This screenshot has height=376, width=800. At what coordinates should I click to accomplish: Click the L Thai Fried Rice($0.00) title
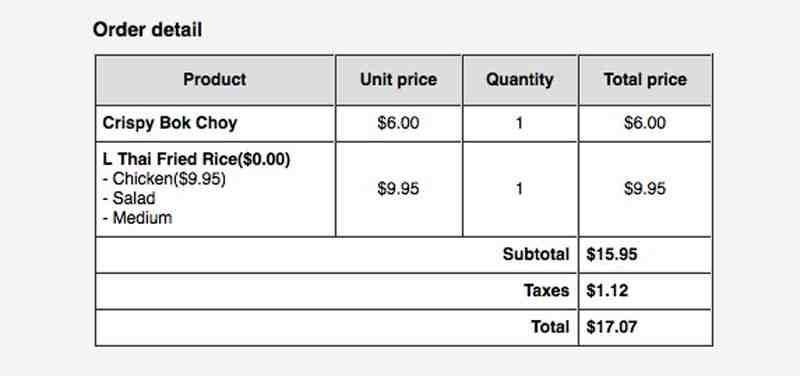(x=196, y=160)
